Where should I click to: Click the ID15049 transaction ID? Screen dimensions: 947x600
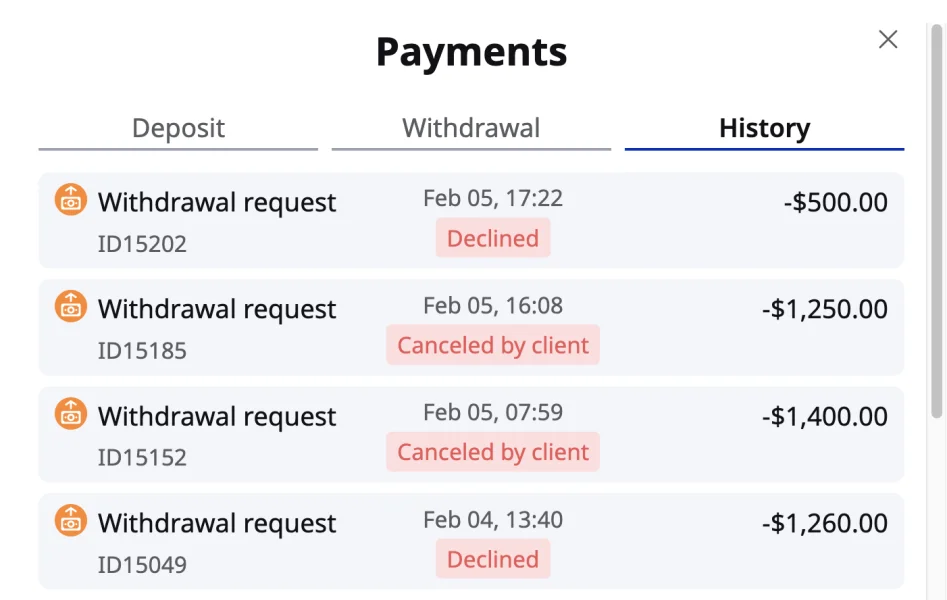coord(142,565)
